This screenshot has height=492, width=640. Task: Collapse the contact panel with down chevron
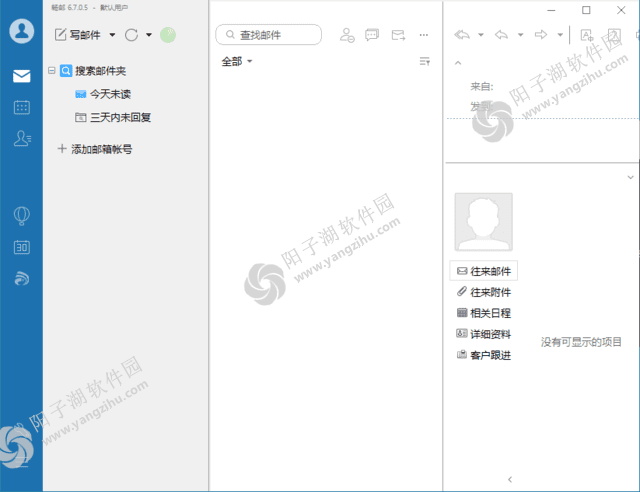point(630,177)
